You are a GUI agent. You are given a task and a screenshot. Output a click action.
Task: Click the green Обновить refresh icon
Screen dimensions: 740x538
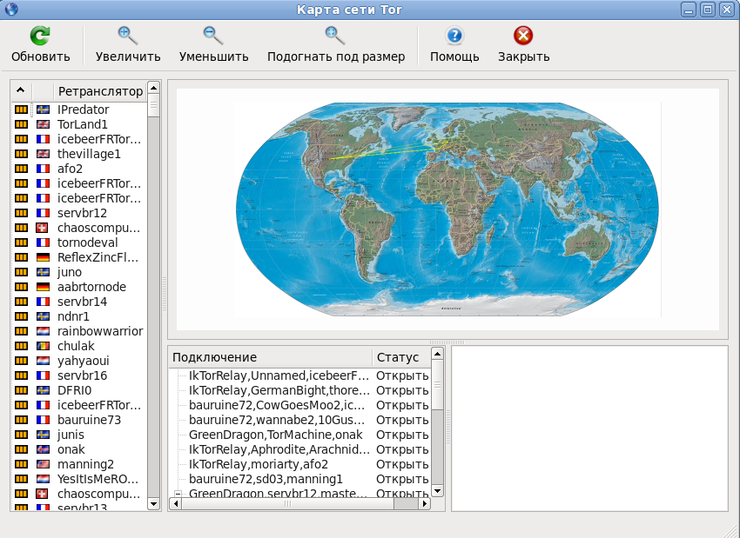(40, 37)
